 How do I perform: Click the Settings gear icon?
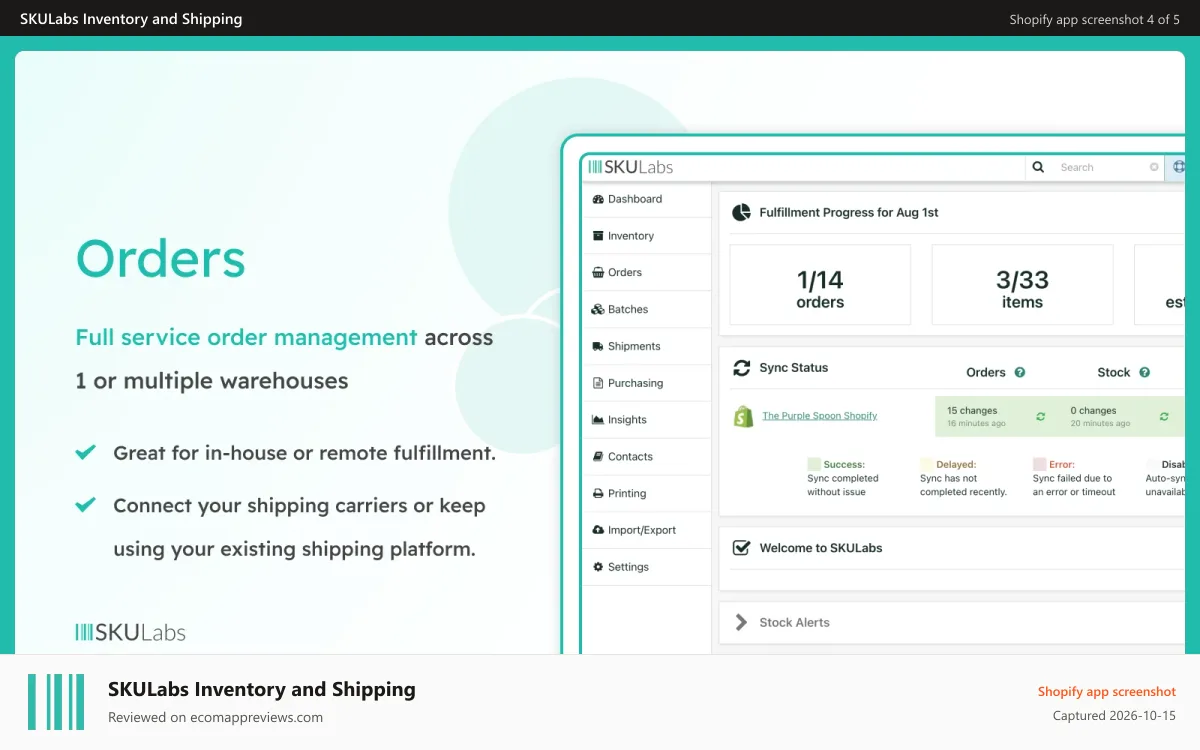click(598, 567)
